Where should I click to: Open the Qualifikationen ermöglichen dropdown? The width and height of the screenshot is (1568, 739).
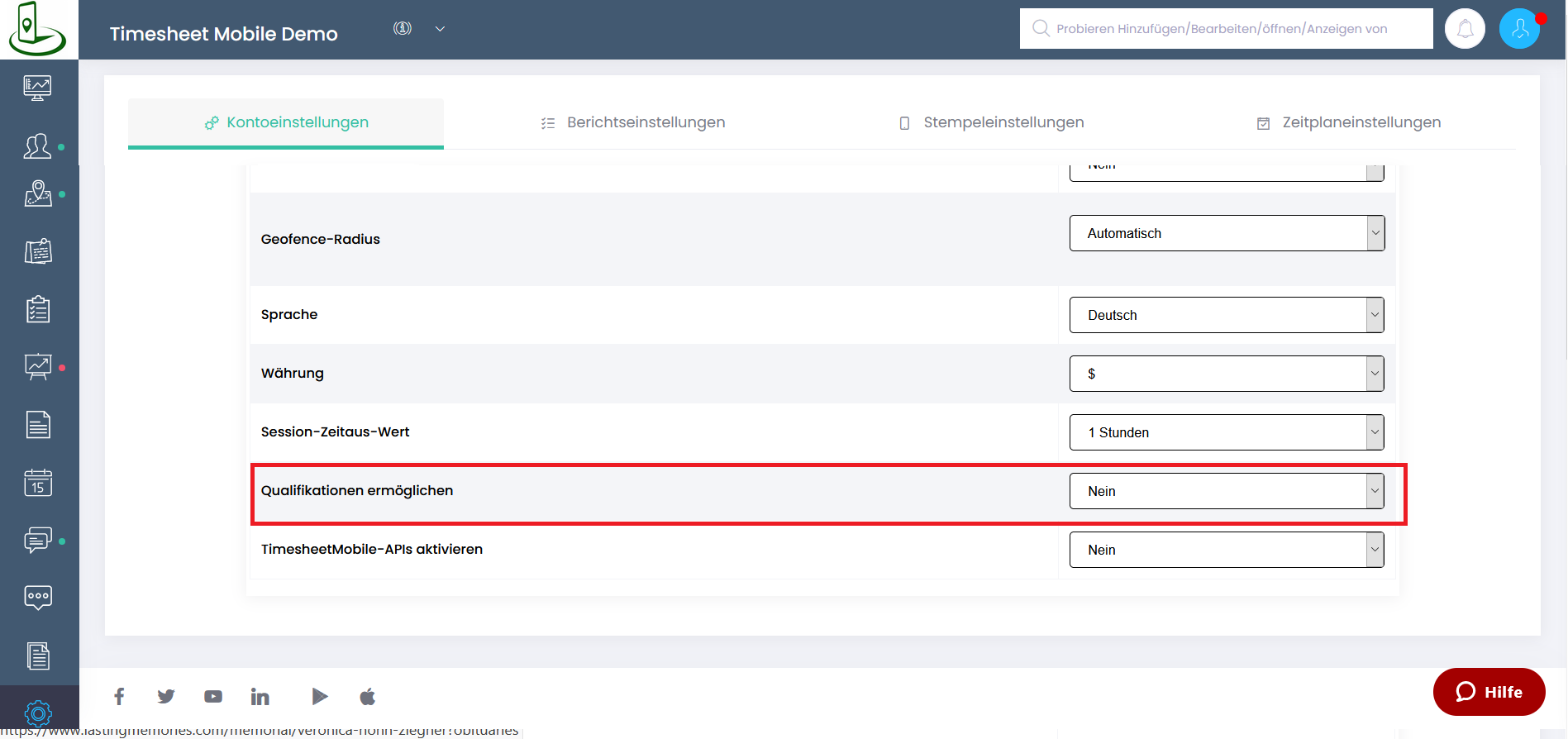pyautogui.click(x=1226, y=491)
